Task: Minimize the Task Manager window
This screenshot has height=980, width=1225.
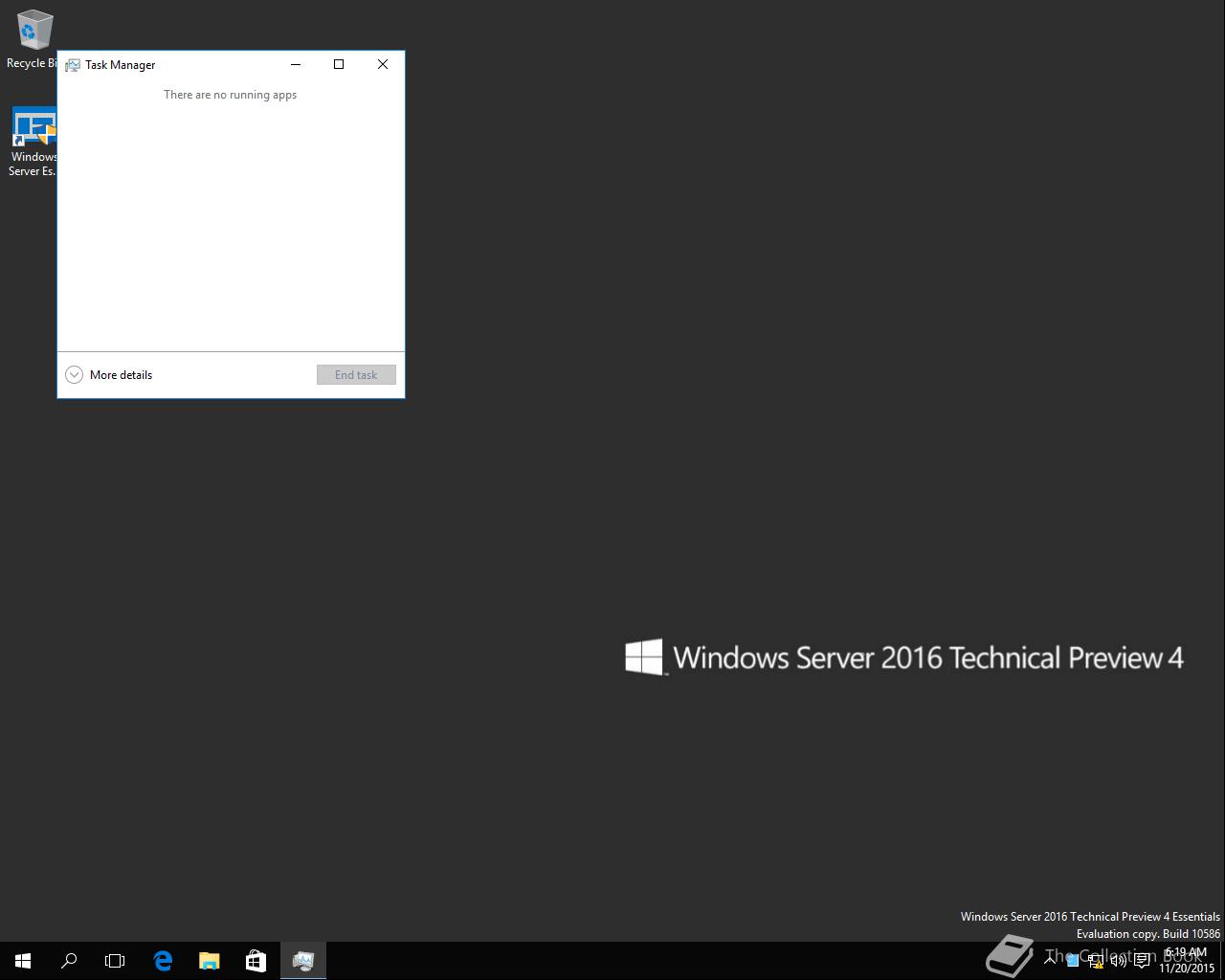Action: [x=296, y=64]
